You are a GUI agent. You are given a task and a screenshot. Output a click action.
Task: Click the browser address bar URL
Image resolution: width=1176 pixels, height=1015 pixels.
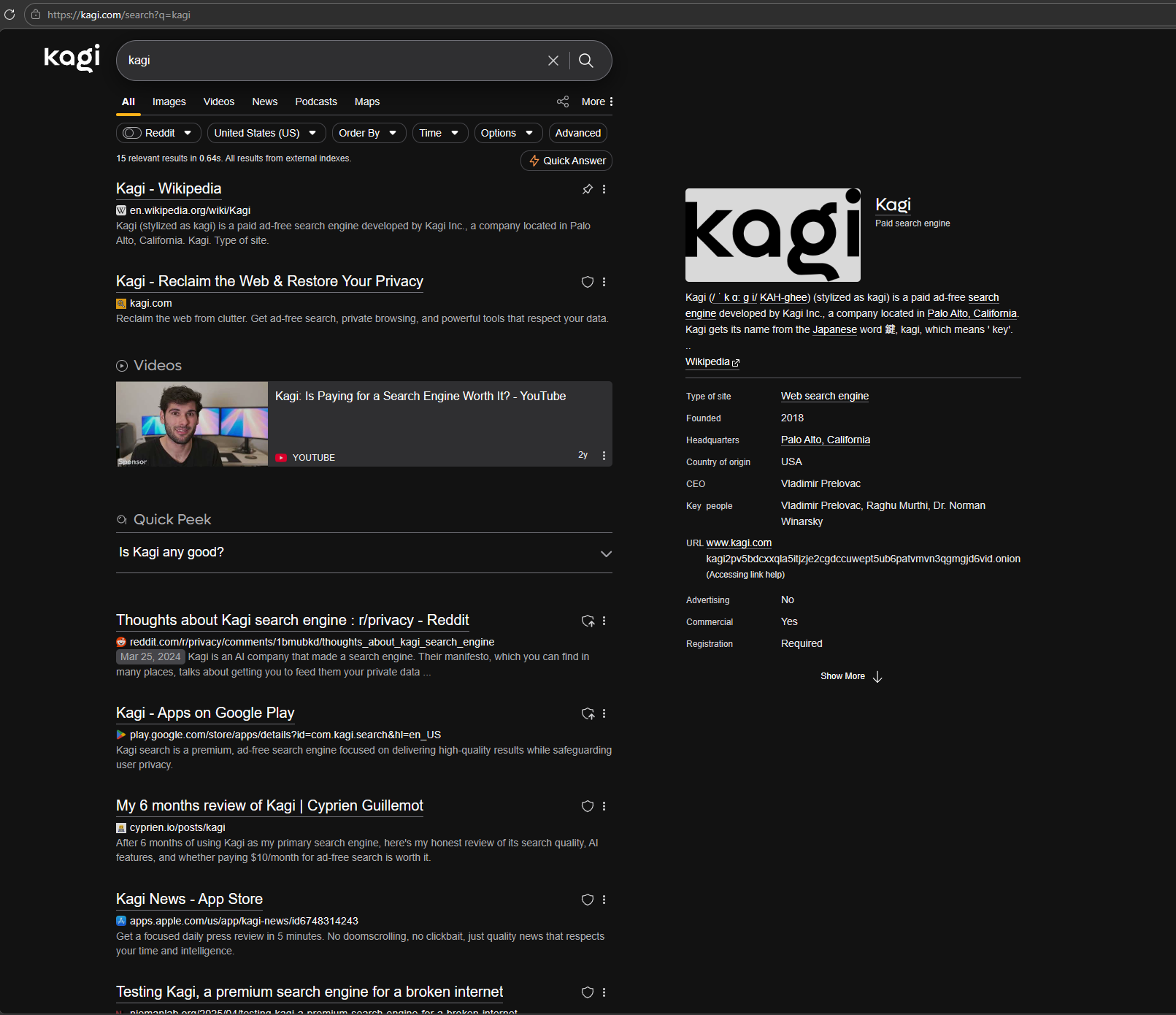[x=119, y=15]
